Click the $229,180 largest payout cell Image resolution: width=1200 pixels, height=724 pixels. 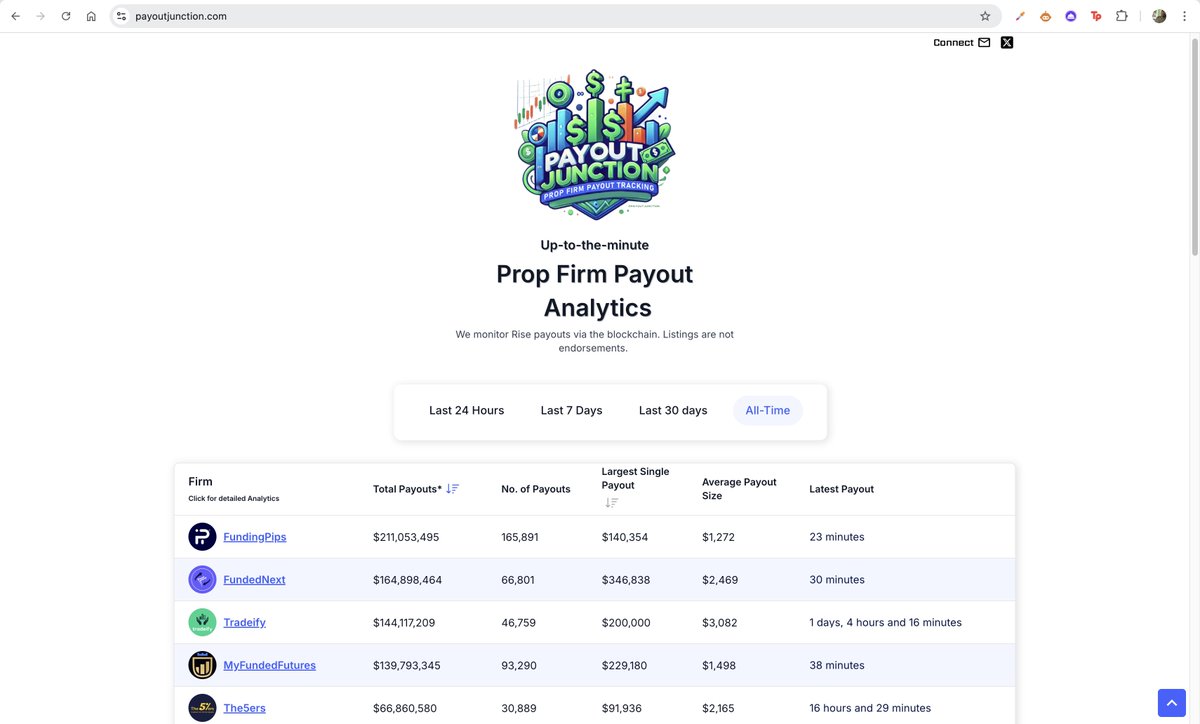click(x=625, y=665)
